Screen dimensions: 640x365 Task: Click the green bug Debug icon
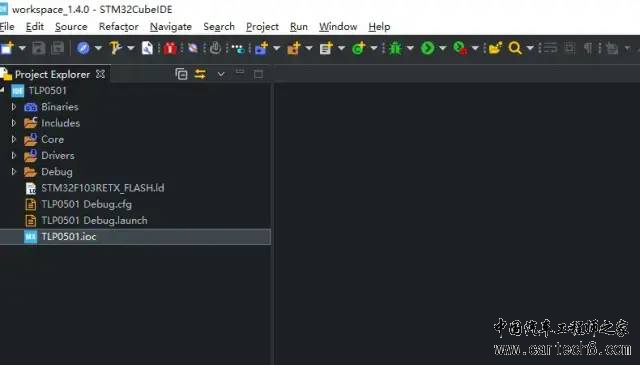coord(395,48)
